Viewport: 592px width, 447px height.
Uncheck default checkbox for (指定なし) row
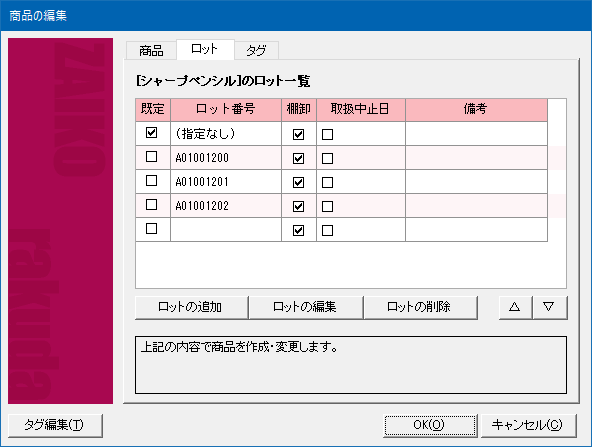[151, 133]
